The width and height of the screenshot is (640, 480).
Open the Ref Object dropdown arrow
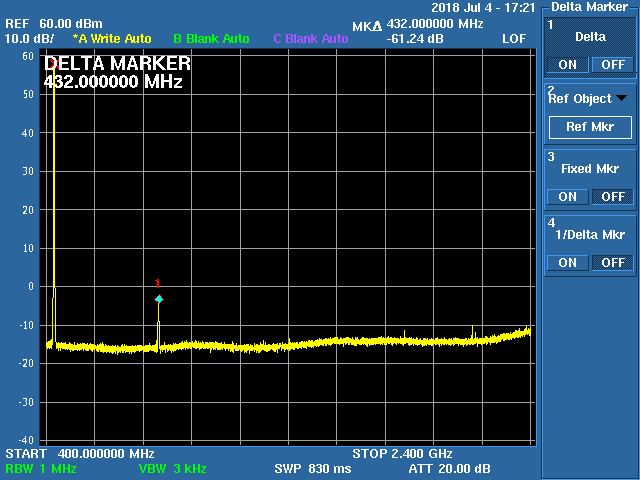(621, 98)
